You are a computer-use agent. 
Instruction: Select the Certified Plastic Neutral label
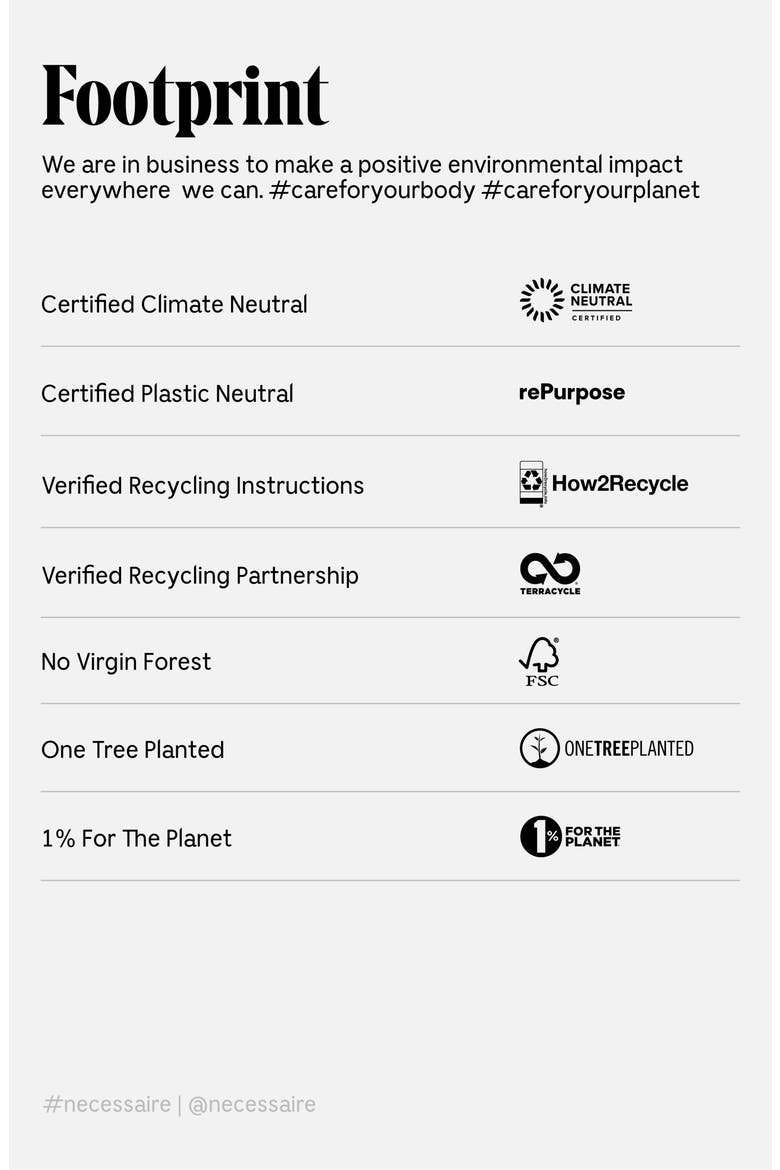167,394
